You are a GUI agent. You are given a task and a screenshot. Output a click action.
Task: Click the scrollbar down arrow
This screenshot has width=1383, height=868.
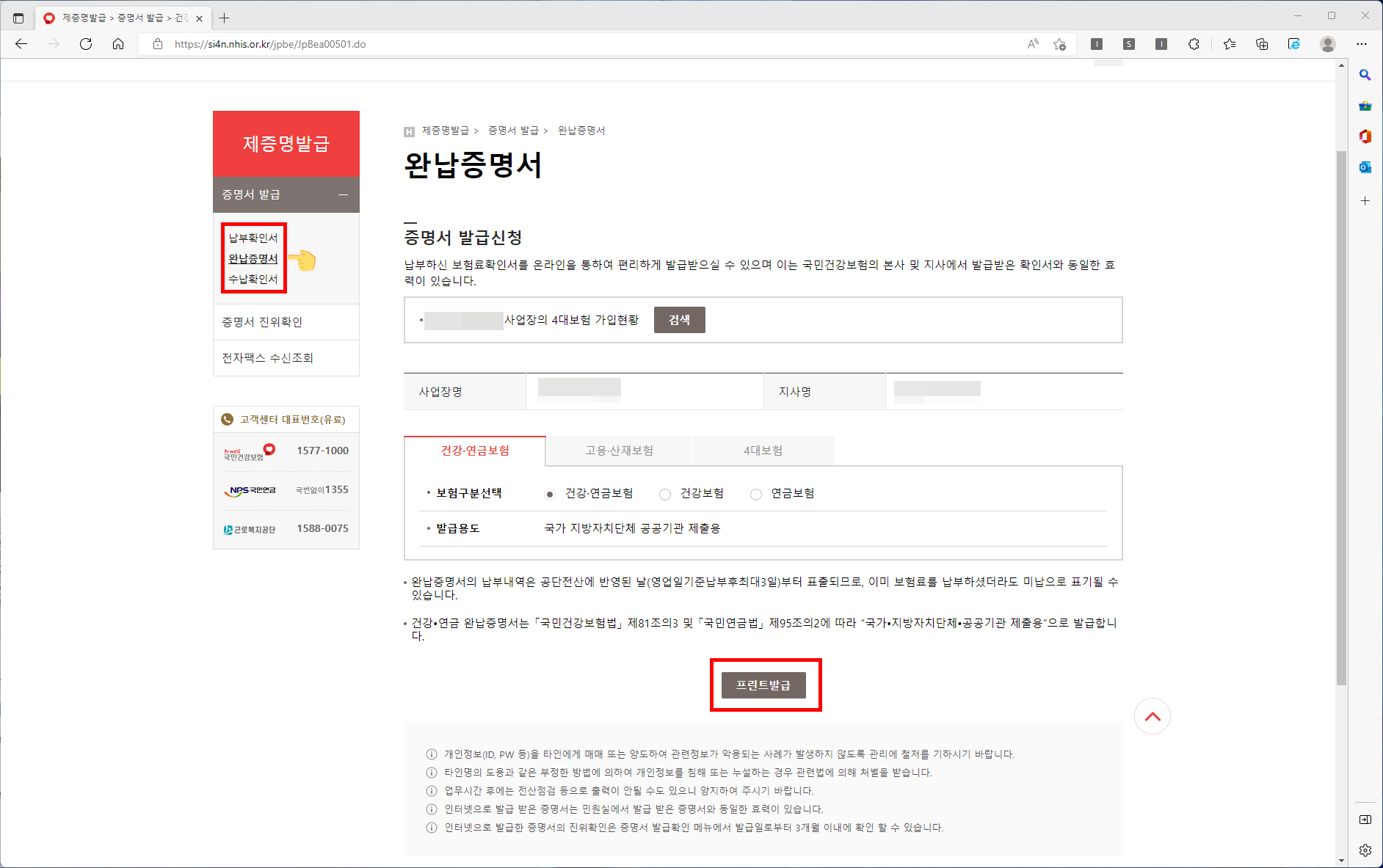(x=1341, y=861)
